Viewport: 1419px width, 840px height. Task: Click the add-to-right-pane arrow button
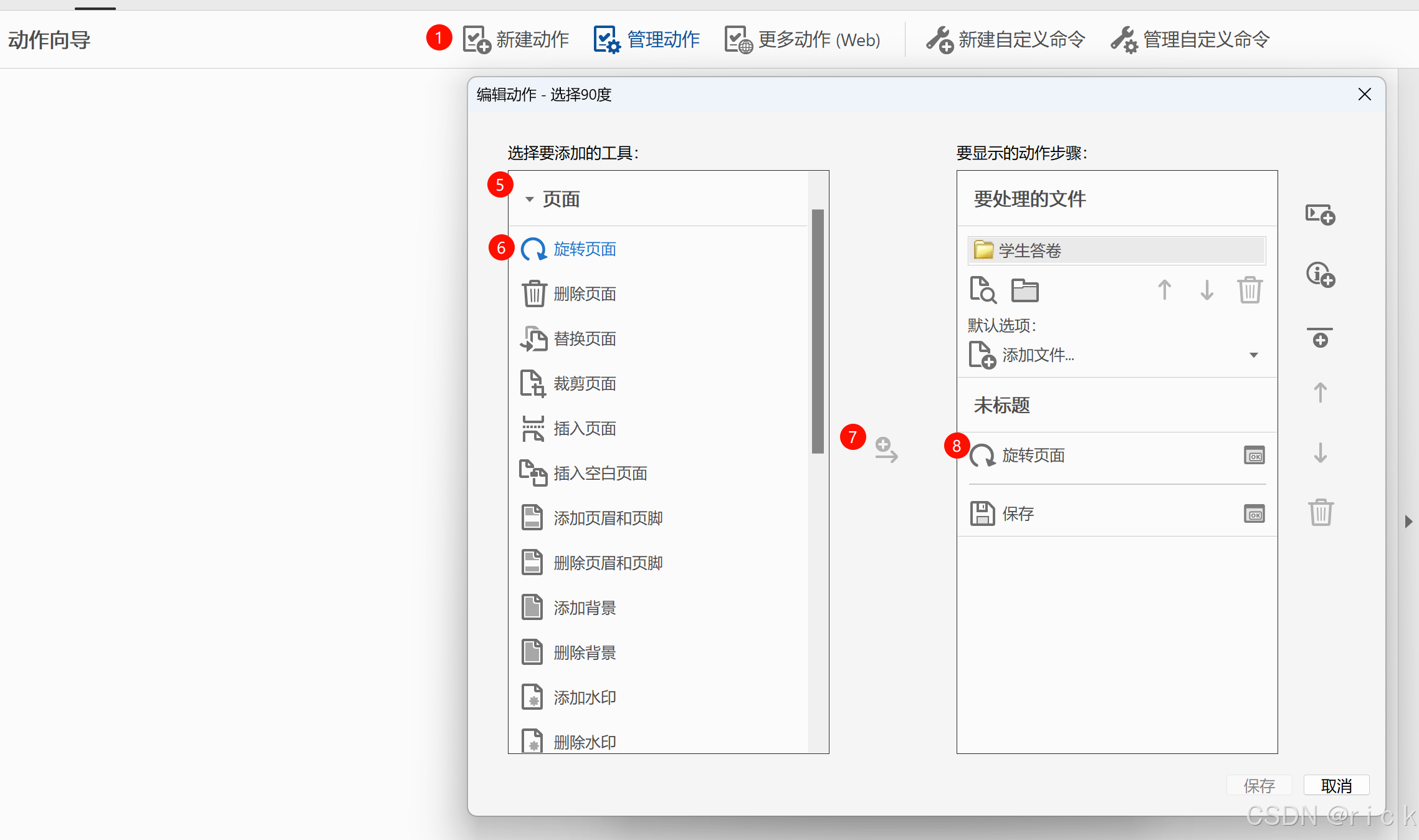coord(886,450)
